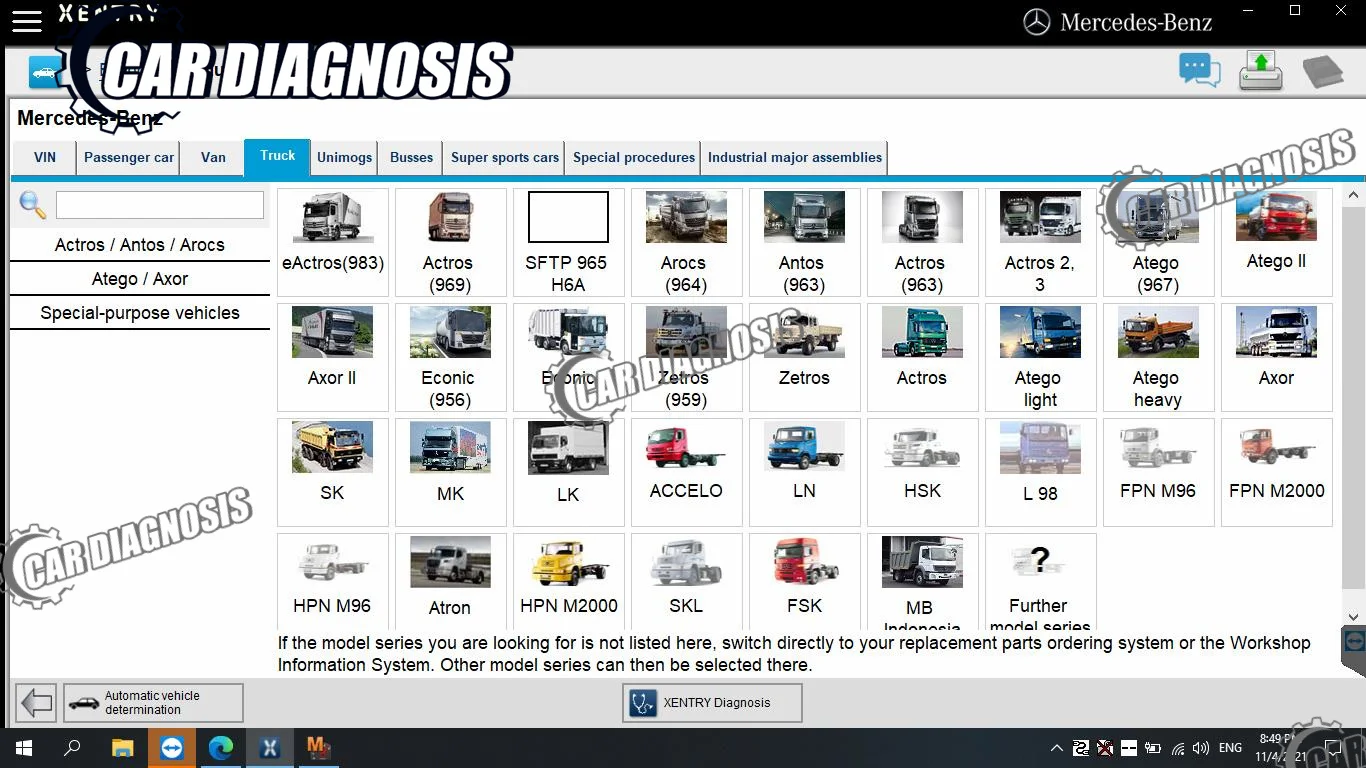Choose the Axor II model tile

coord(333,358)
